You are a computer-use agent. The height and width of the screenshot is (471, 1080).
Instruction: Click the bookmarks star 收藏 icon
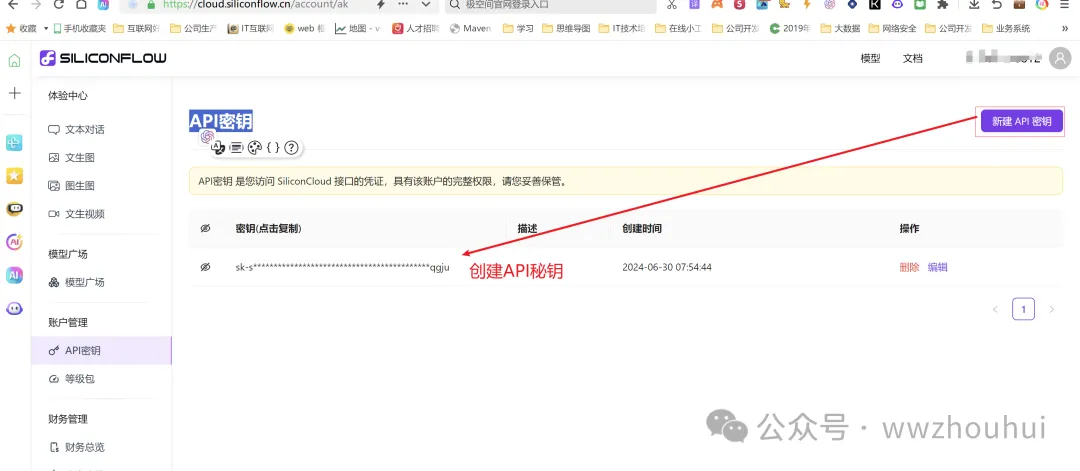tap(11, 28)
